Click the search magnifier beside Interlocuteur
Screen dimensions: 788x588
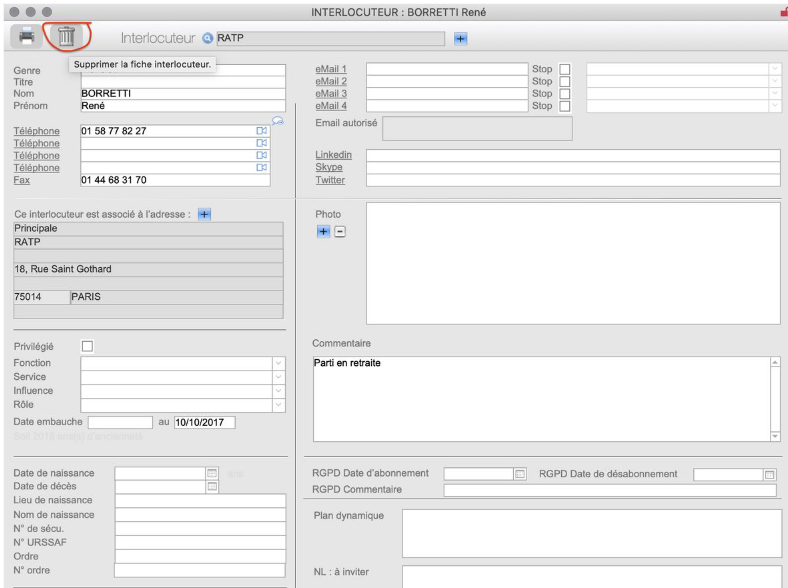pos(208,38)
